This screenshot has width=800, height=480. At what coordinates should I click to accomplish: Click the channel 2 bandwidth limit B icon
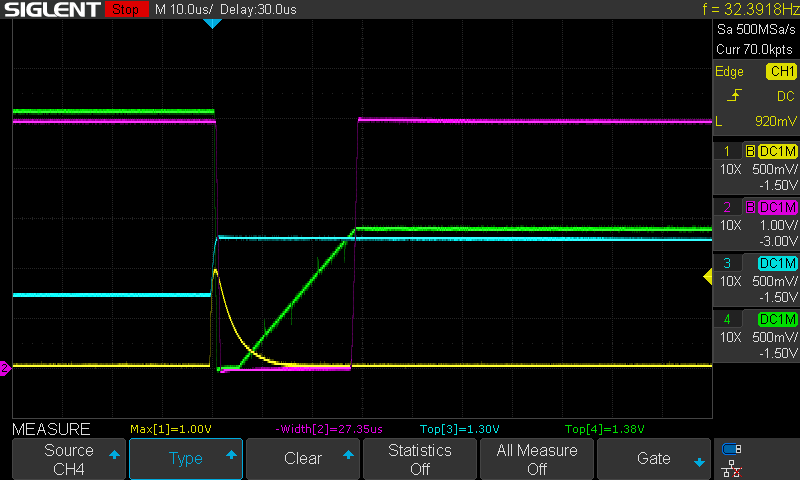click(x=750, y=207)
